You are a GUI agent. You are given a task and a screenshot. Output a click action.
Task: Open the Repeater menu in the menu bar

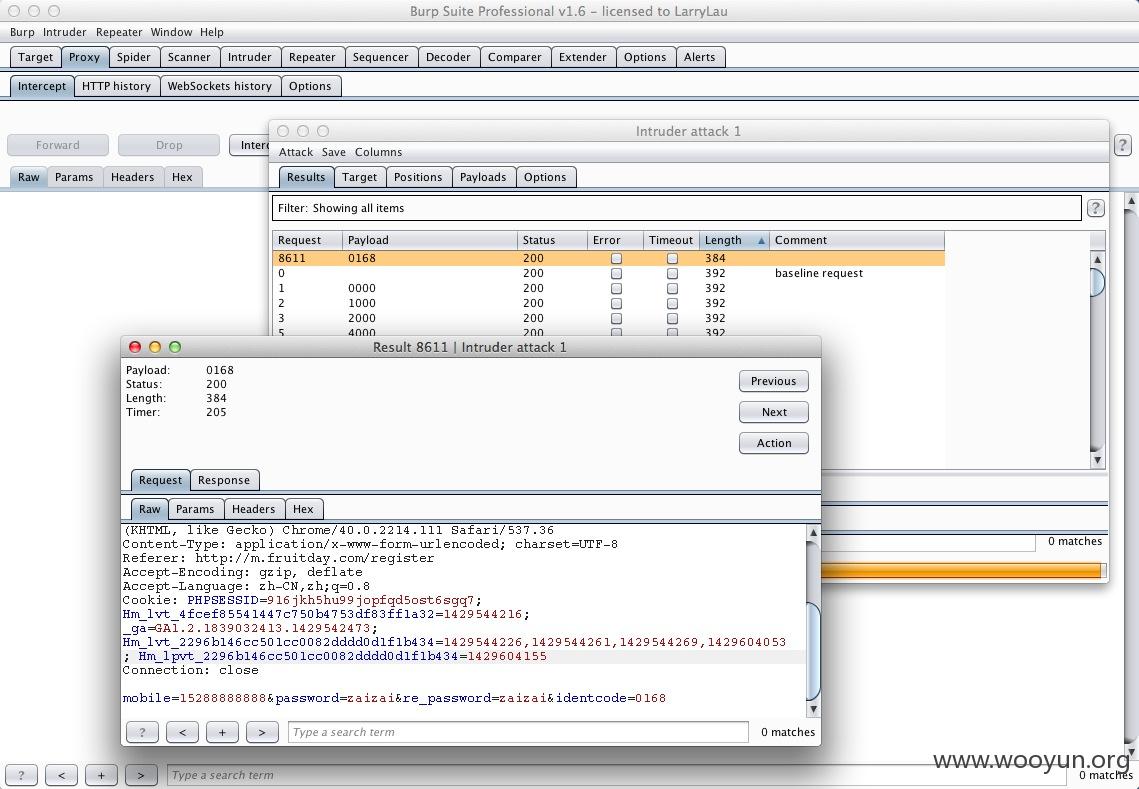119,32
